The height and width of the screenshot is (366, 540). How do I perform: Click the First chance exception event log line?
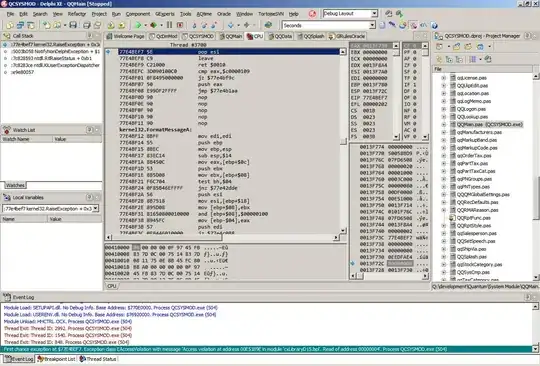(x=266, y=349)
